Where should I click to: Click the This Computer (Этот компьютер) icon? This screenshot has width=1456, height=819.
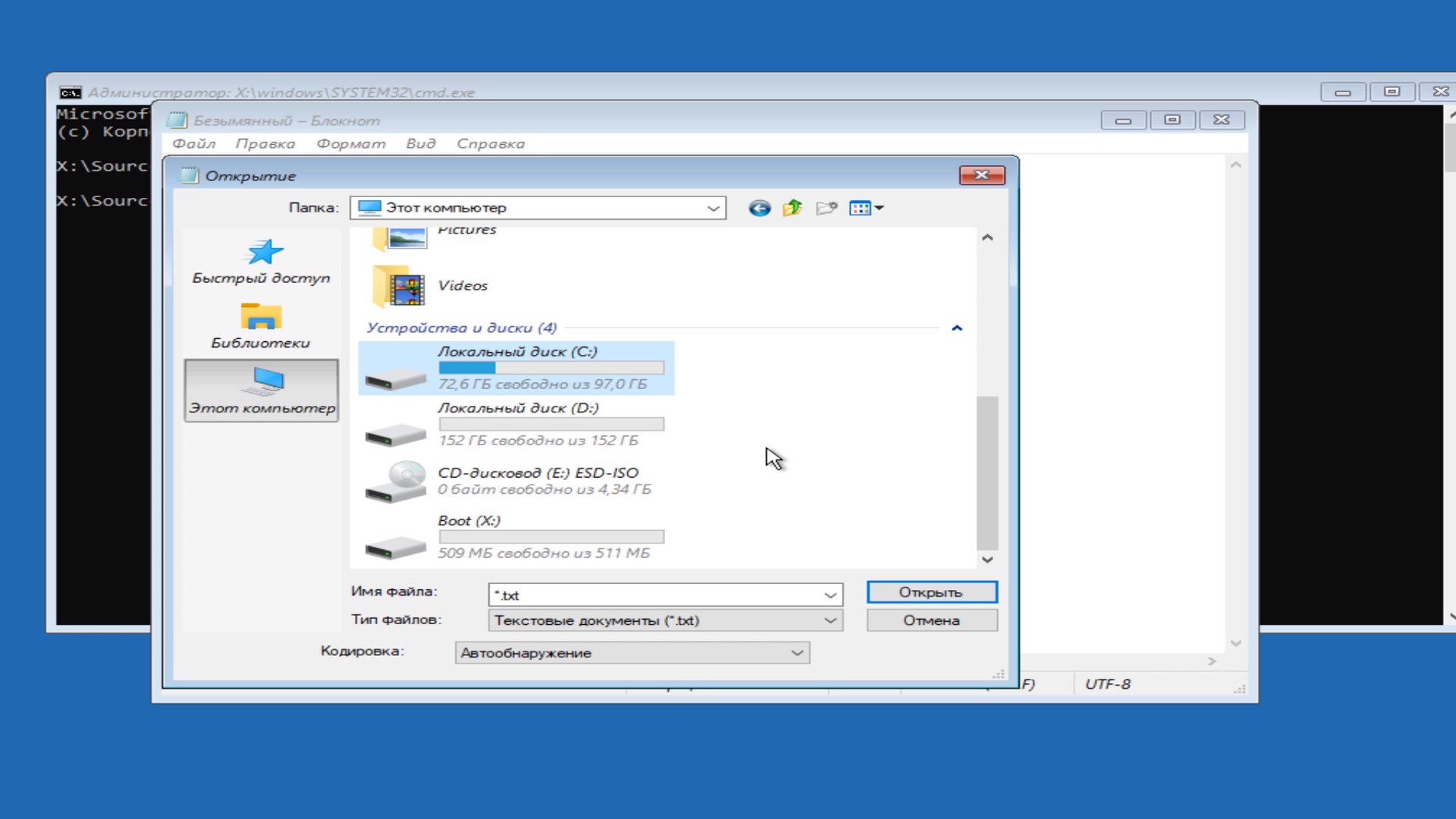261,390
